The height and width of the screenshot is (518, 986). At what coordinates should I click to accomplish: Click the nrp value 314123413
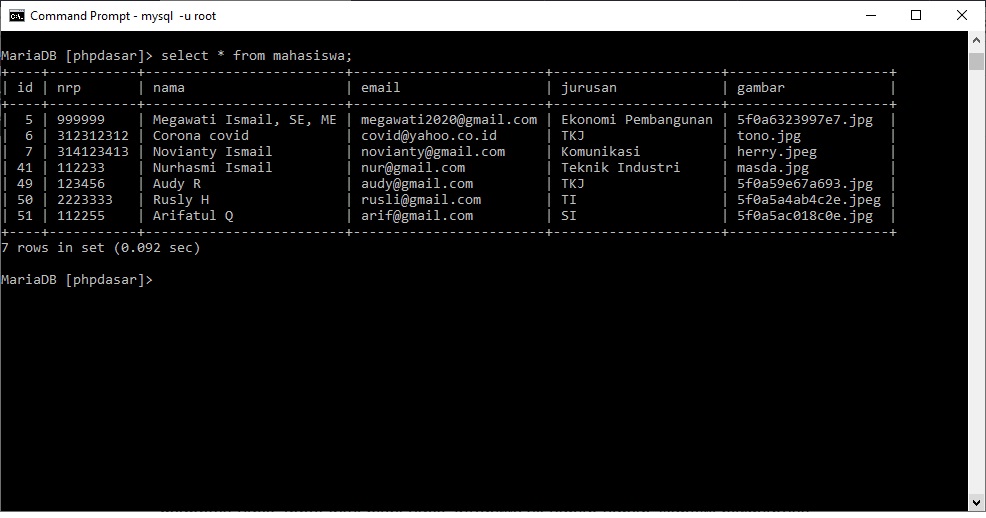tap(93, 152)
